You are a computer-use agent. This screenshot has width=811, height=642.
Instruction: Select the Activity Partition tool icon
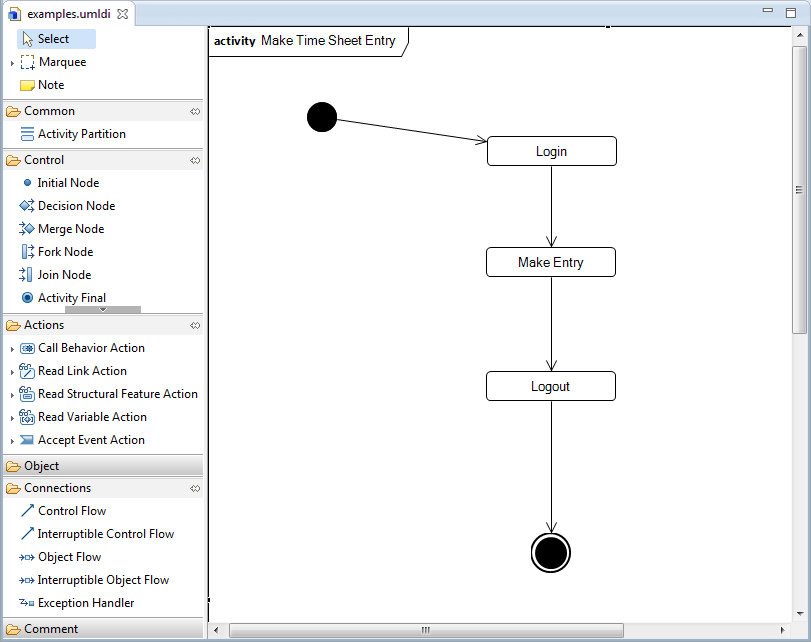[x=27, y=134]
